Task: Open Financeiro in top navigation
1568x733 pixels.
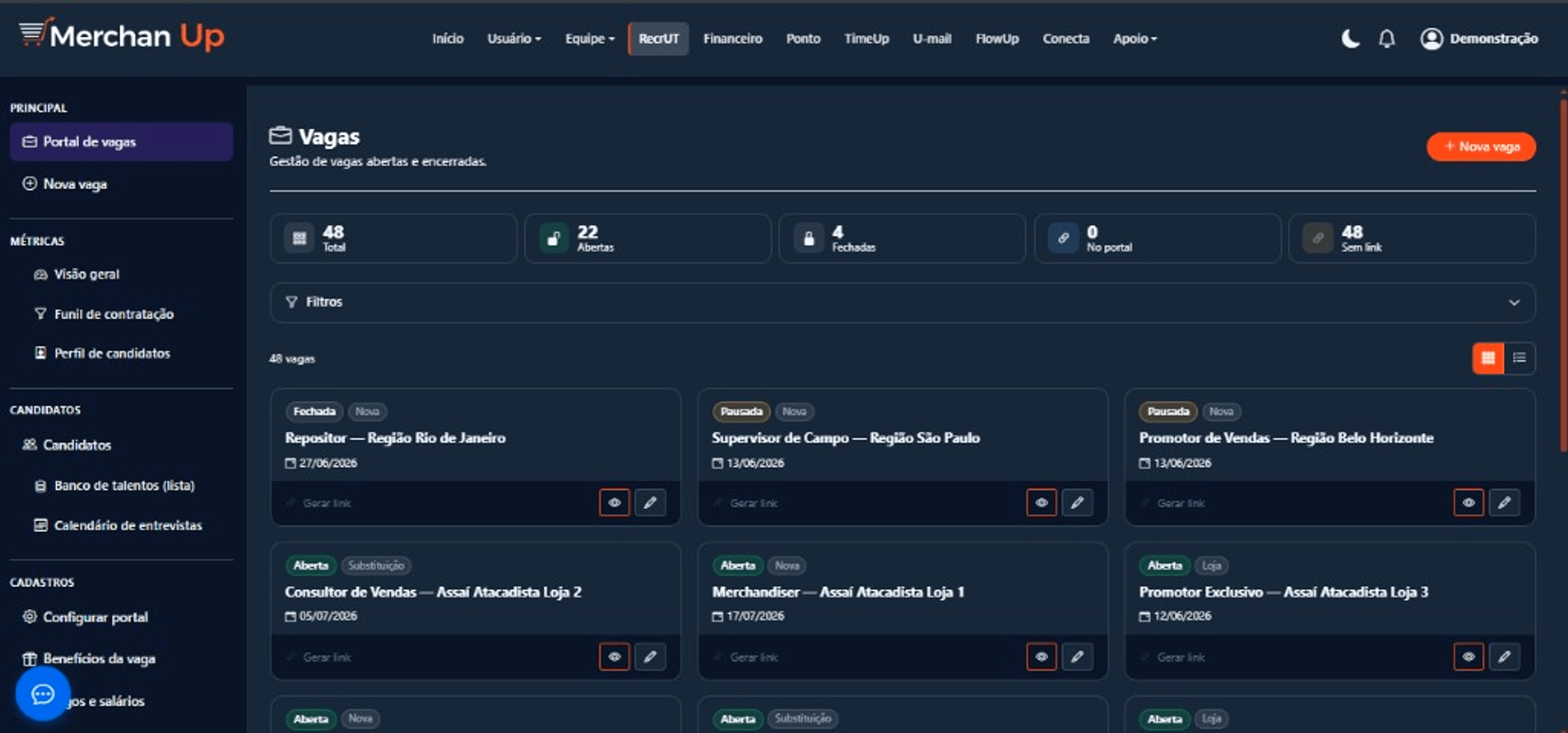Action: click(733, 38)
